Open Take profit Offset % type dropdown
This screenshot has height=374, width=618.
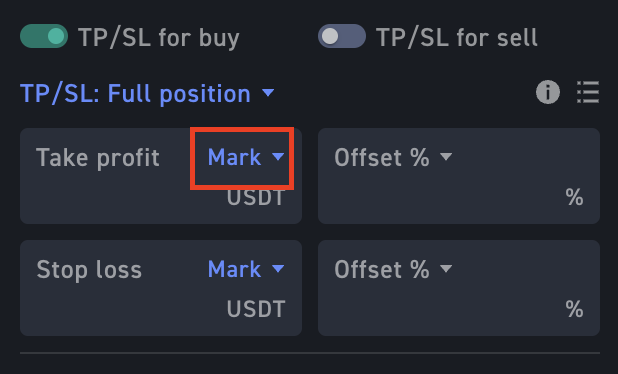coord(393,157)
